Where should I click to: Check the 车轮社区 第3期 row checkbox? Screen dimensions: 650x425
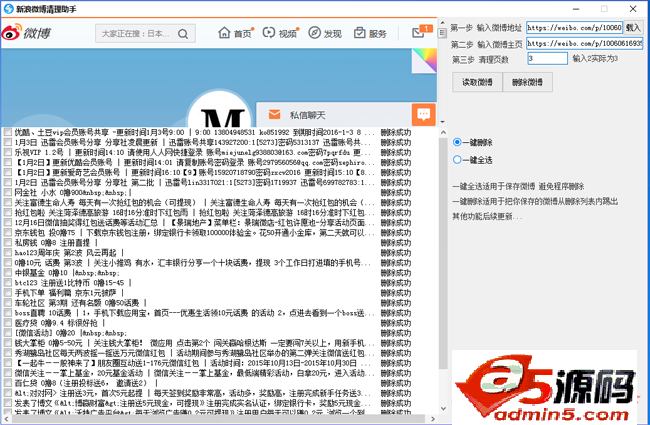[x=7, y=303]
